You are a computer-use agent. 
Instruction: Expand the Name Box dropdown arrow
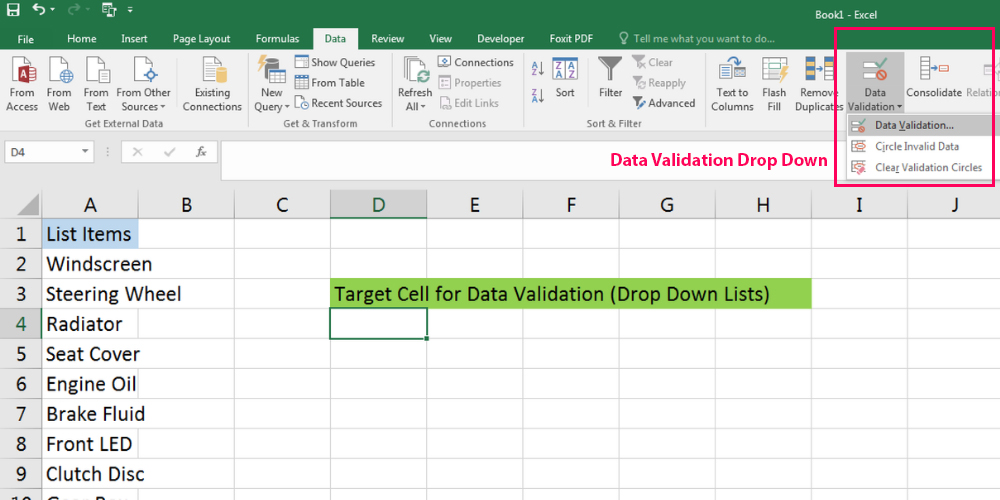tap(85, 152)
